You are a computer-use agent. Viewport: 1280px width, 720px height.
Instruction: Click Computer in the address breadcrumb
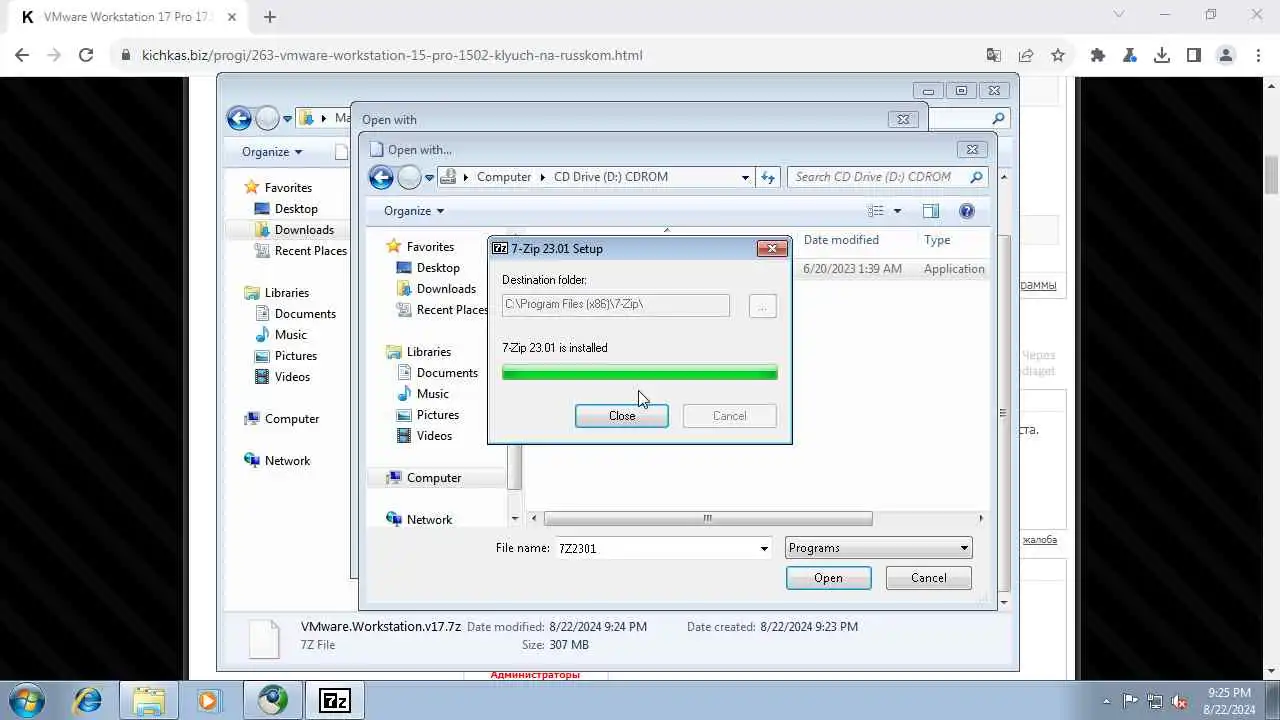click(x=504, y=177)
